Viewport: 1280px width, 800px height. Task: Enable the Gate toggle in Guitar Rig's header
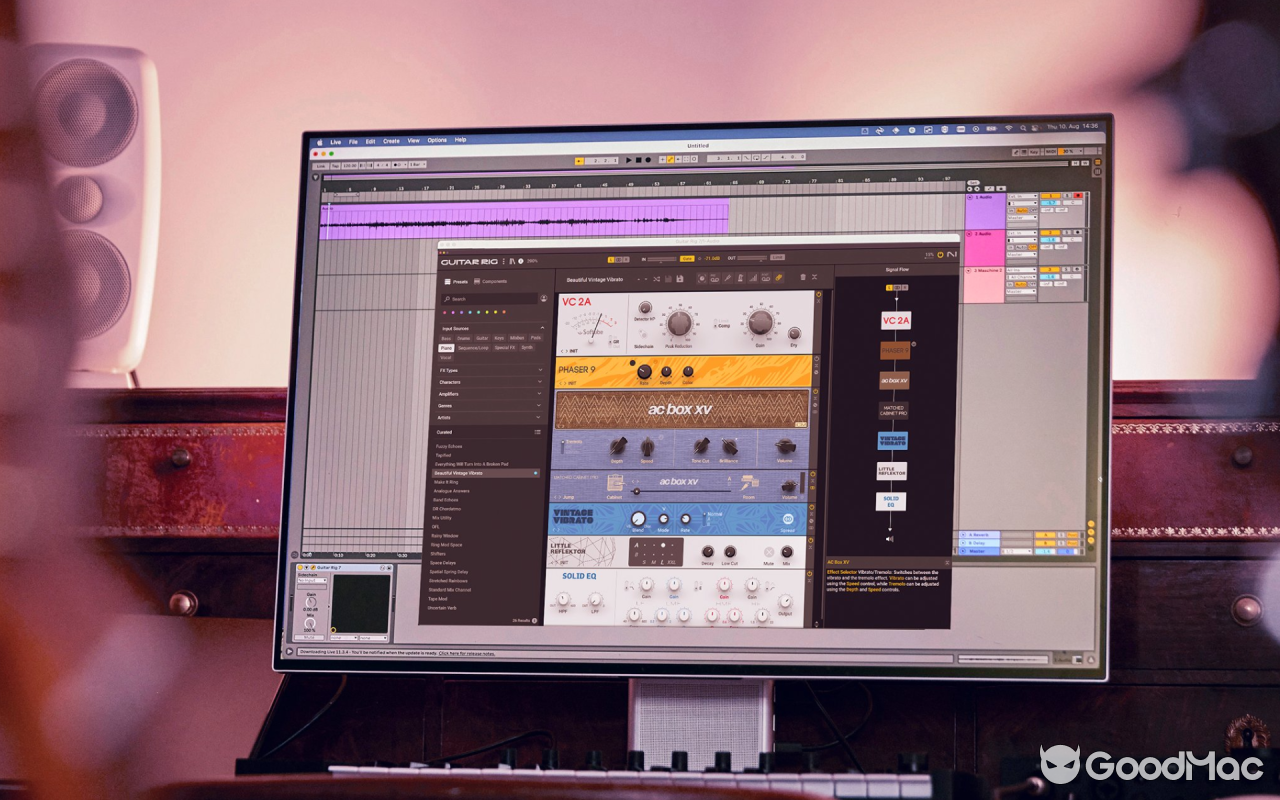(x=687, y=258)
